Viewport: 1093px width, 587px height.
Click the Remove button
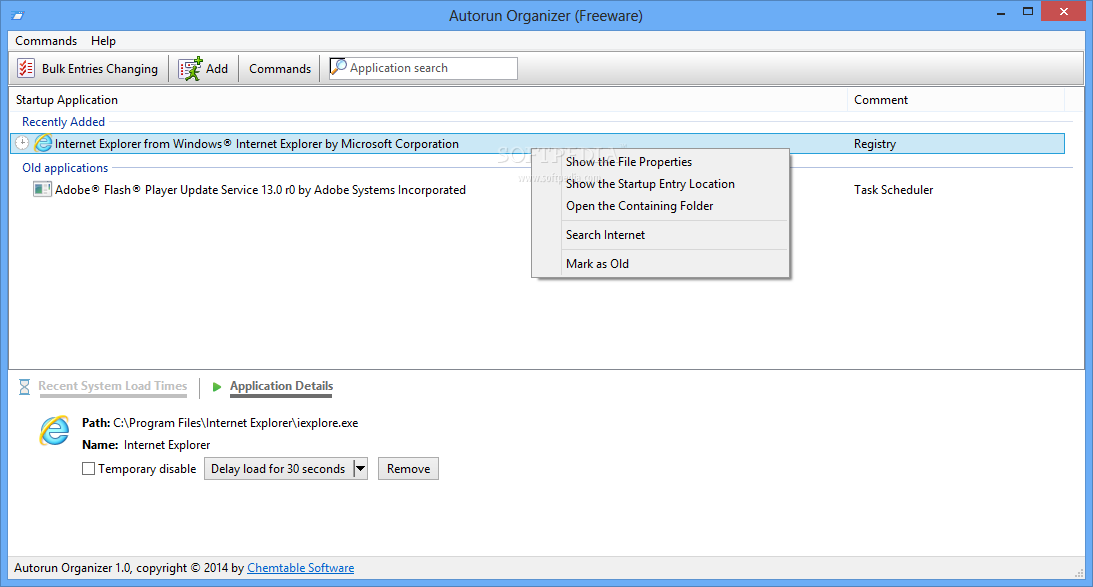click(x=408, y=468)
